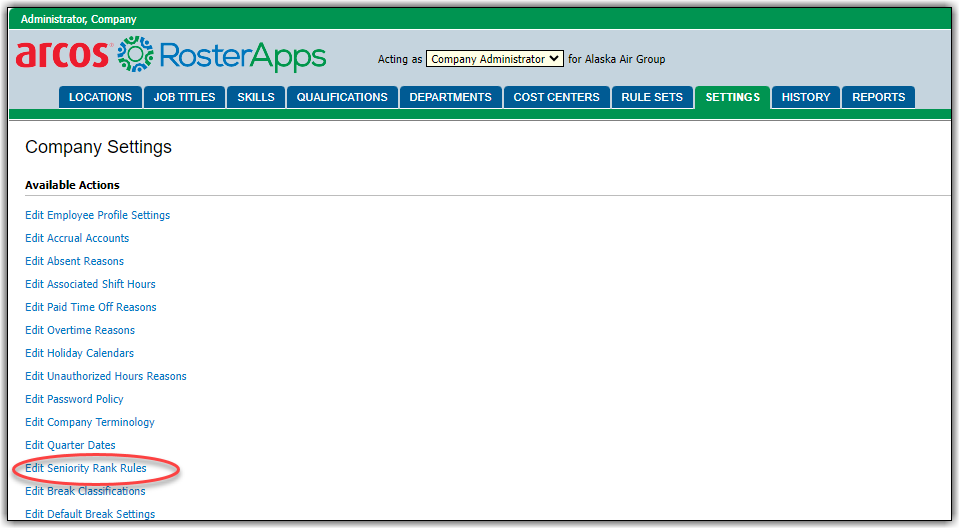Select Edit Break Classifications link
This screenshot has height=529, width=960.
85,491
